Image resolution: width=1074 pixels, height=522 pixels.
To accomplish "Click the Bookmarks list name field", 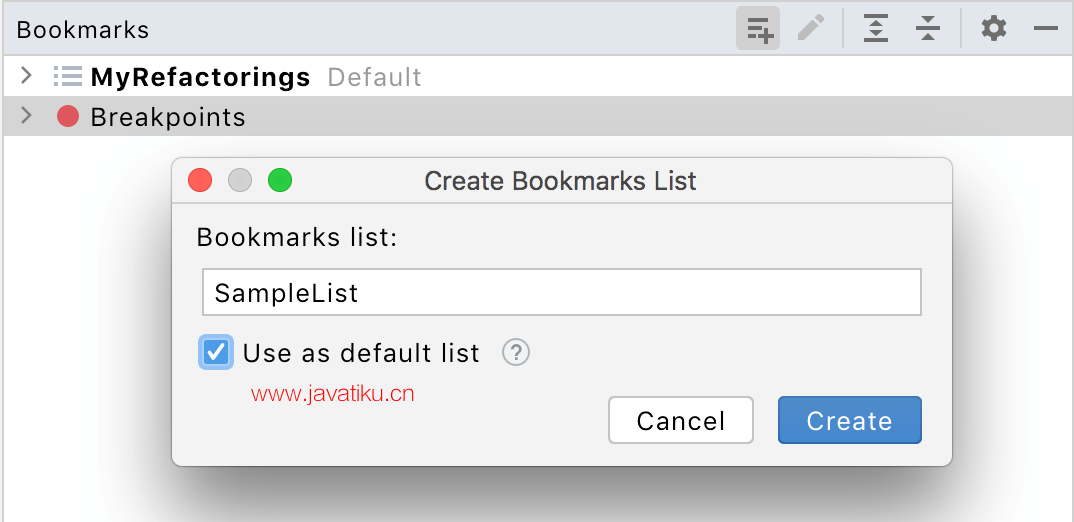I will [562, 293].
